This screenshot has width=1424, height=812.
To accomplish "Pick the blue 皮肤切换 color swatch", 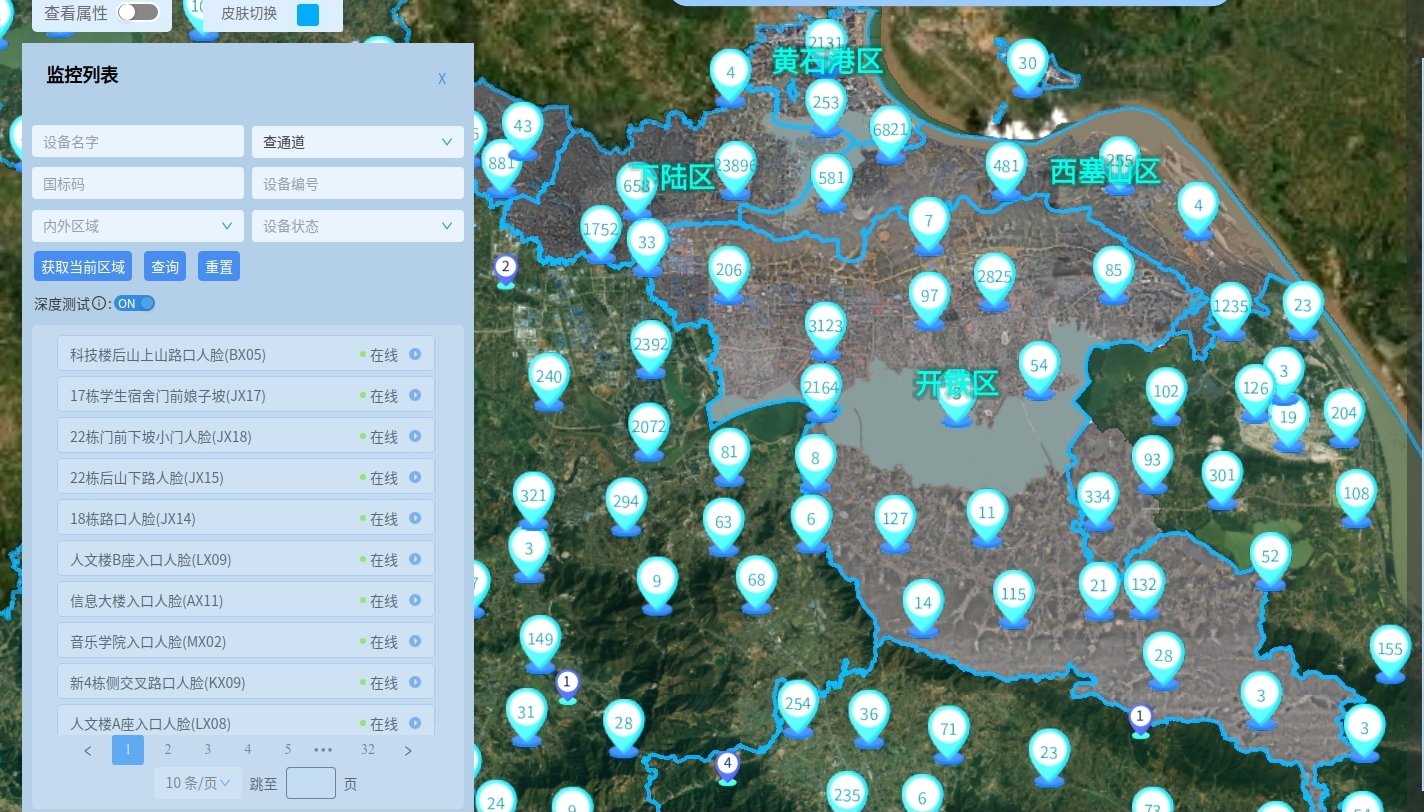I will coord(308,14).
